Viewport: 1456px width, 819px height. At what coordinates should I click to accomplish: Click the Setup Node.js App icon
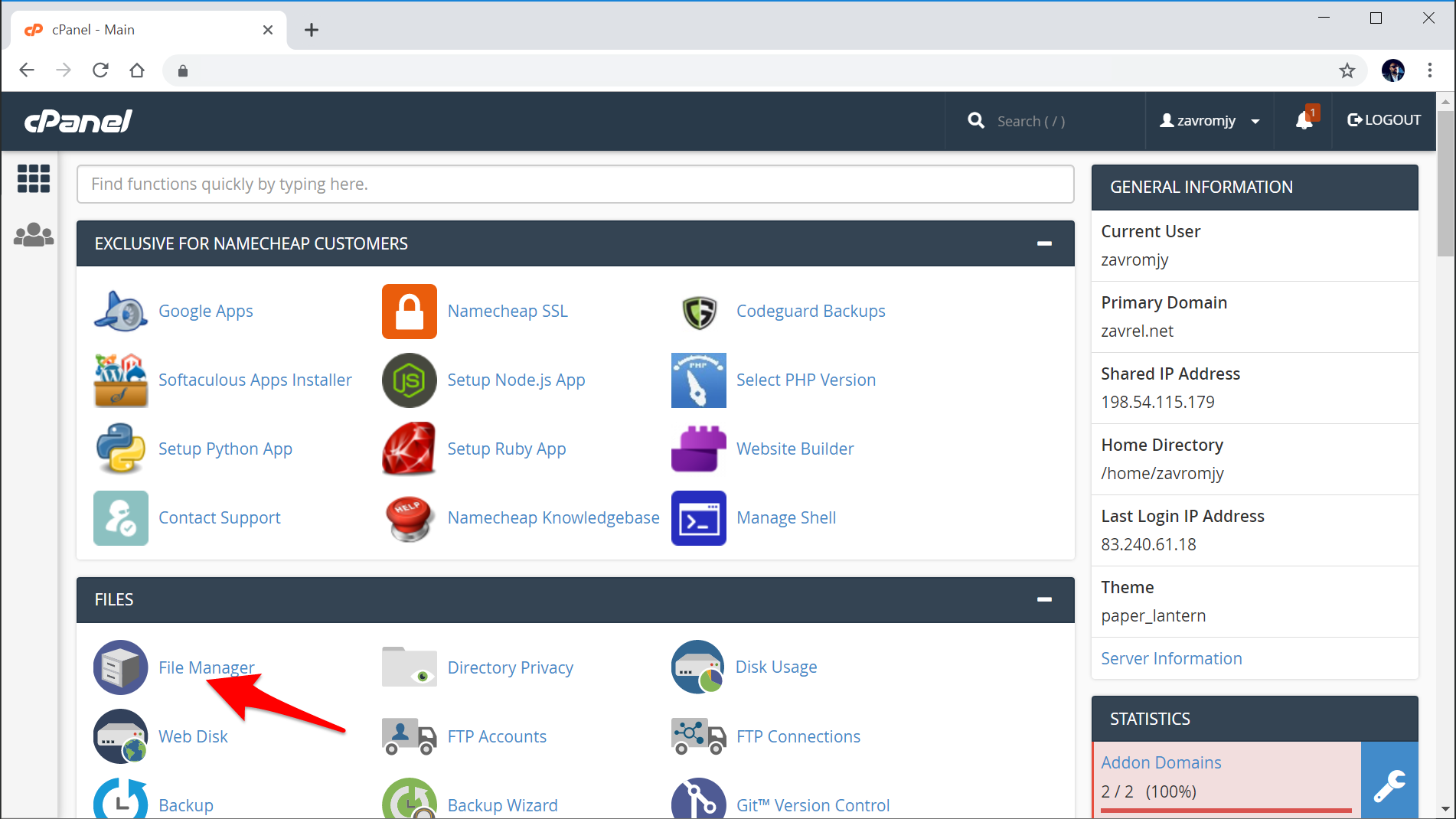tap(410, 380)
